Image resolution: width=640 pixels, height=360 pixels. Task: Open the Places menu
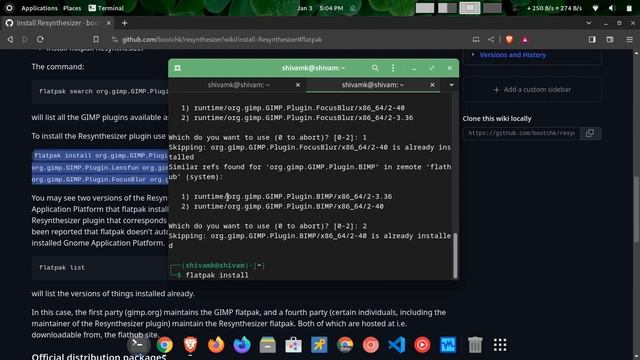(x=72, y=8)
